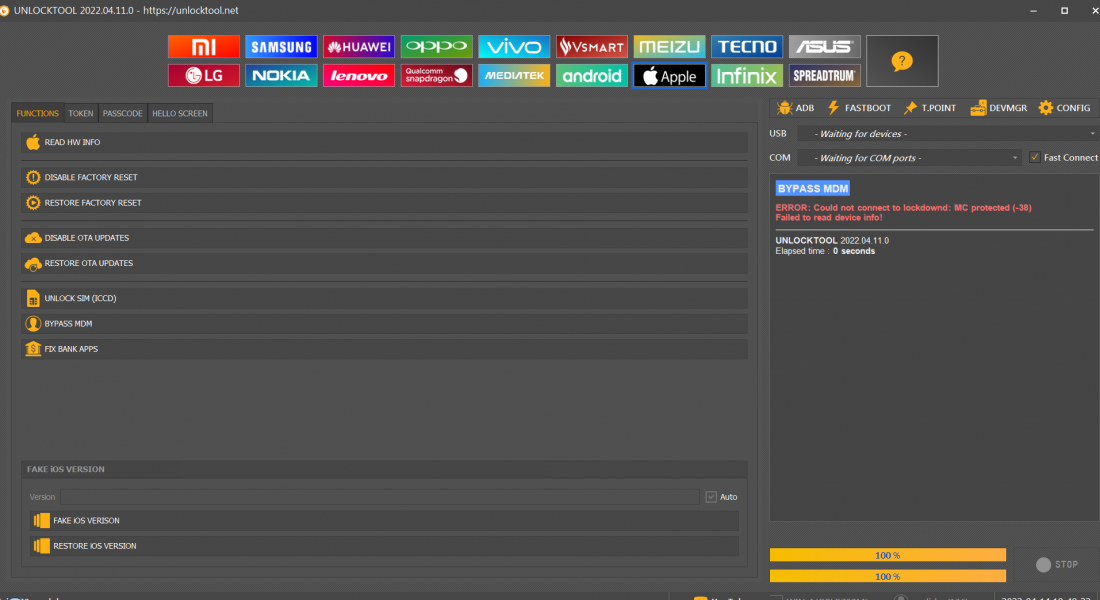Click the upper 100% progress bar
Screen dimensions: 1100x600
pos(887,555)
